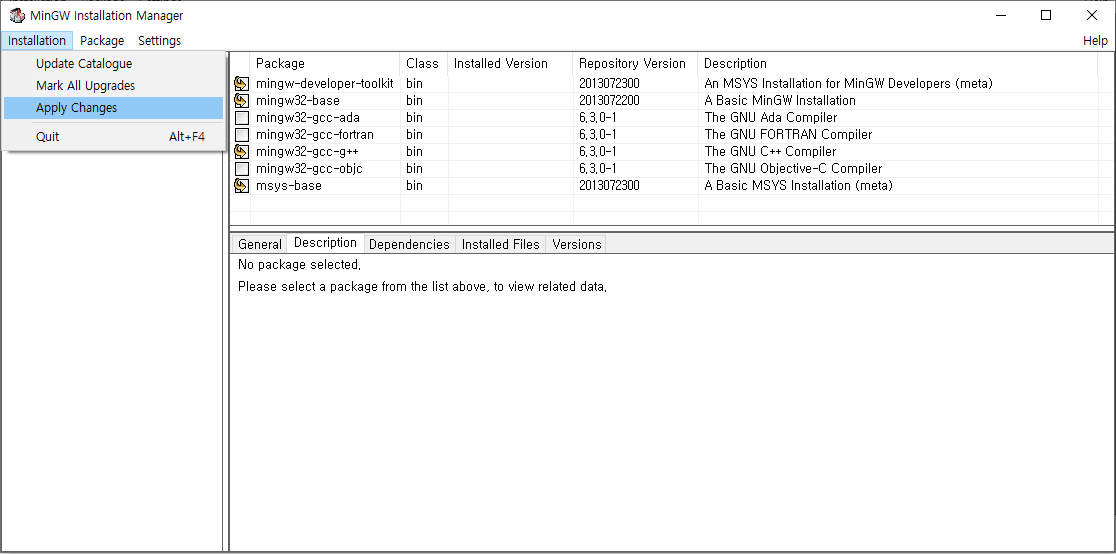Viewport: 1116px width, 554px height.
Task: Minimize the MinGW Installation Manager window
Action: pos(1001,16)
